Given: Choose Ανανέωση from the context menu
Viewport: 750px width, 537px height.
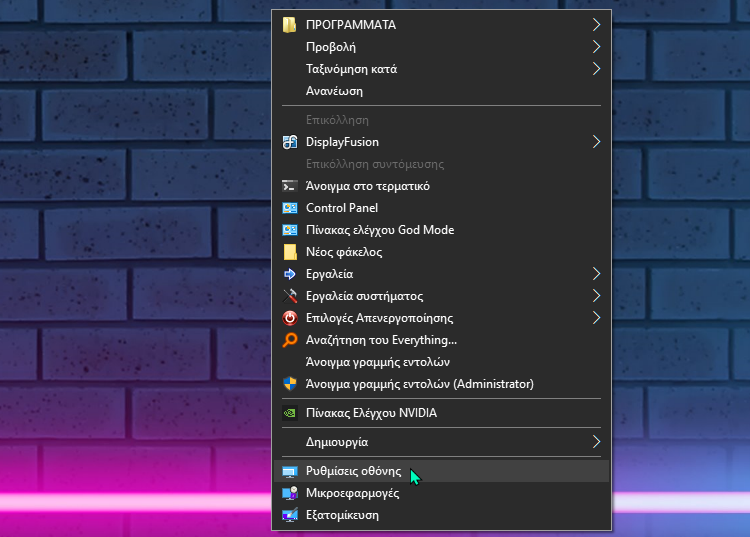Looking at the screenshot, I should (441, 91).
